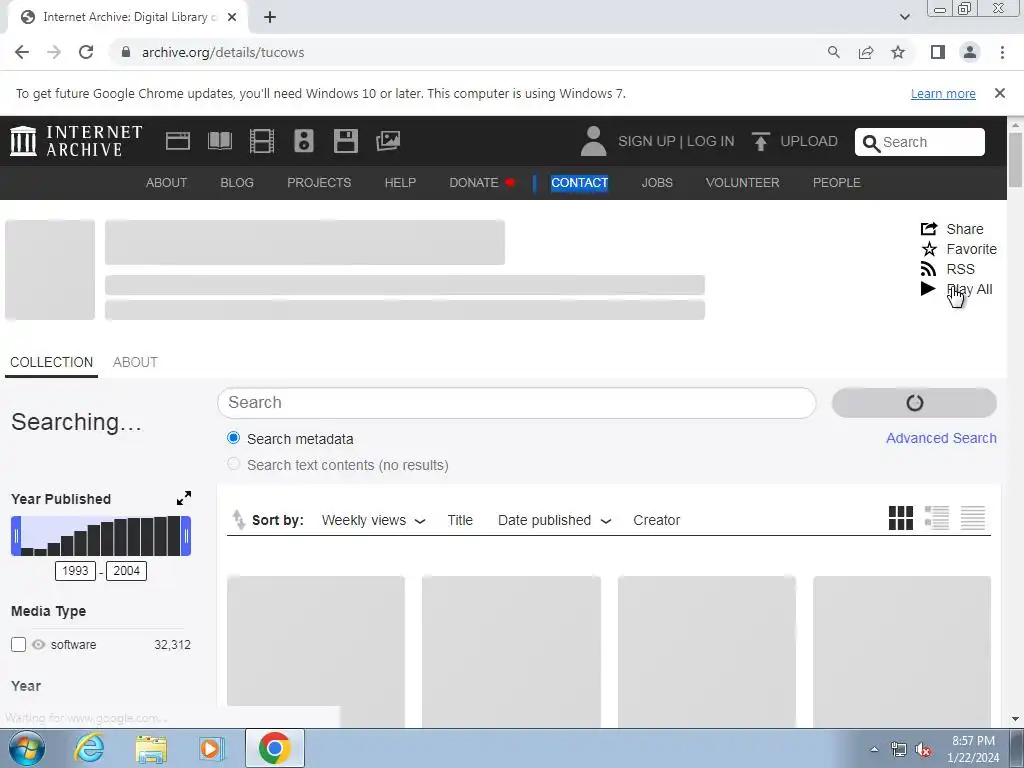Check the software media type checkbox
This screenshot has height=768, width=1024.
tap(18, 645)
